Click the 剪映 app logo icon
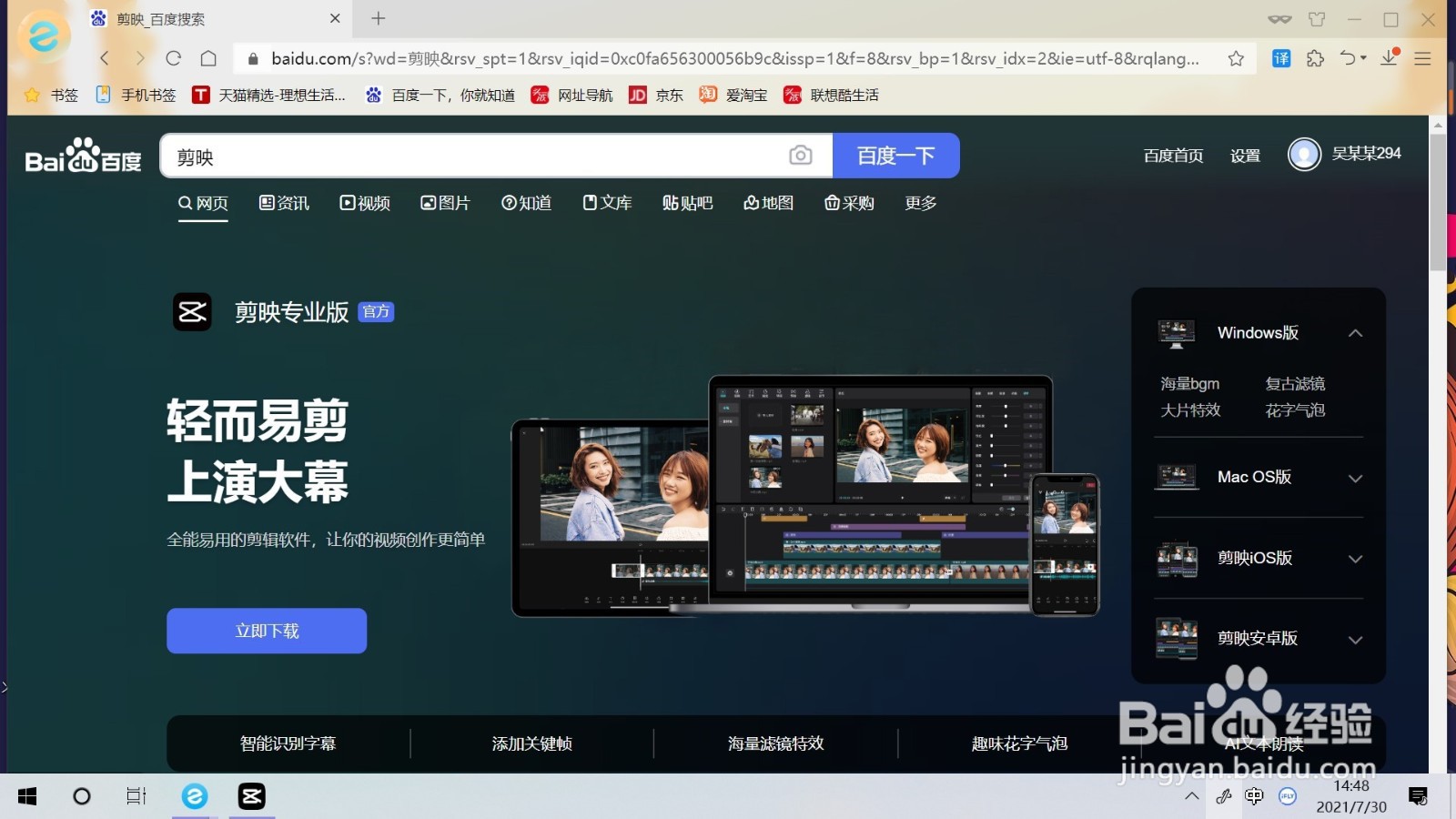This screenshot has height=819, width=1456. click(192, 312)
